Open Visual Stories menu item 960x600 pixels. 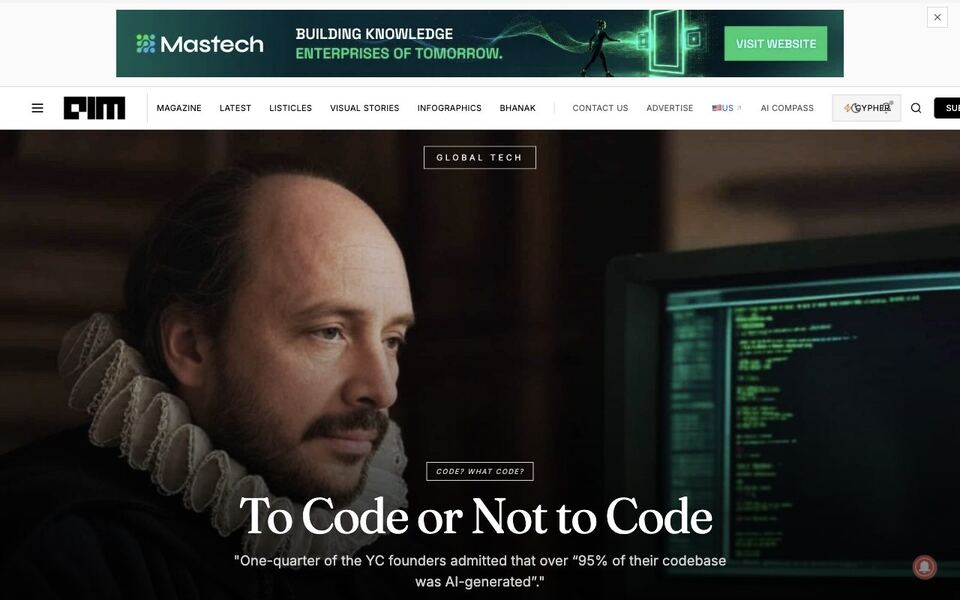[364, 108]
